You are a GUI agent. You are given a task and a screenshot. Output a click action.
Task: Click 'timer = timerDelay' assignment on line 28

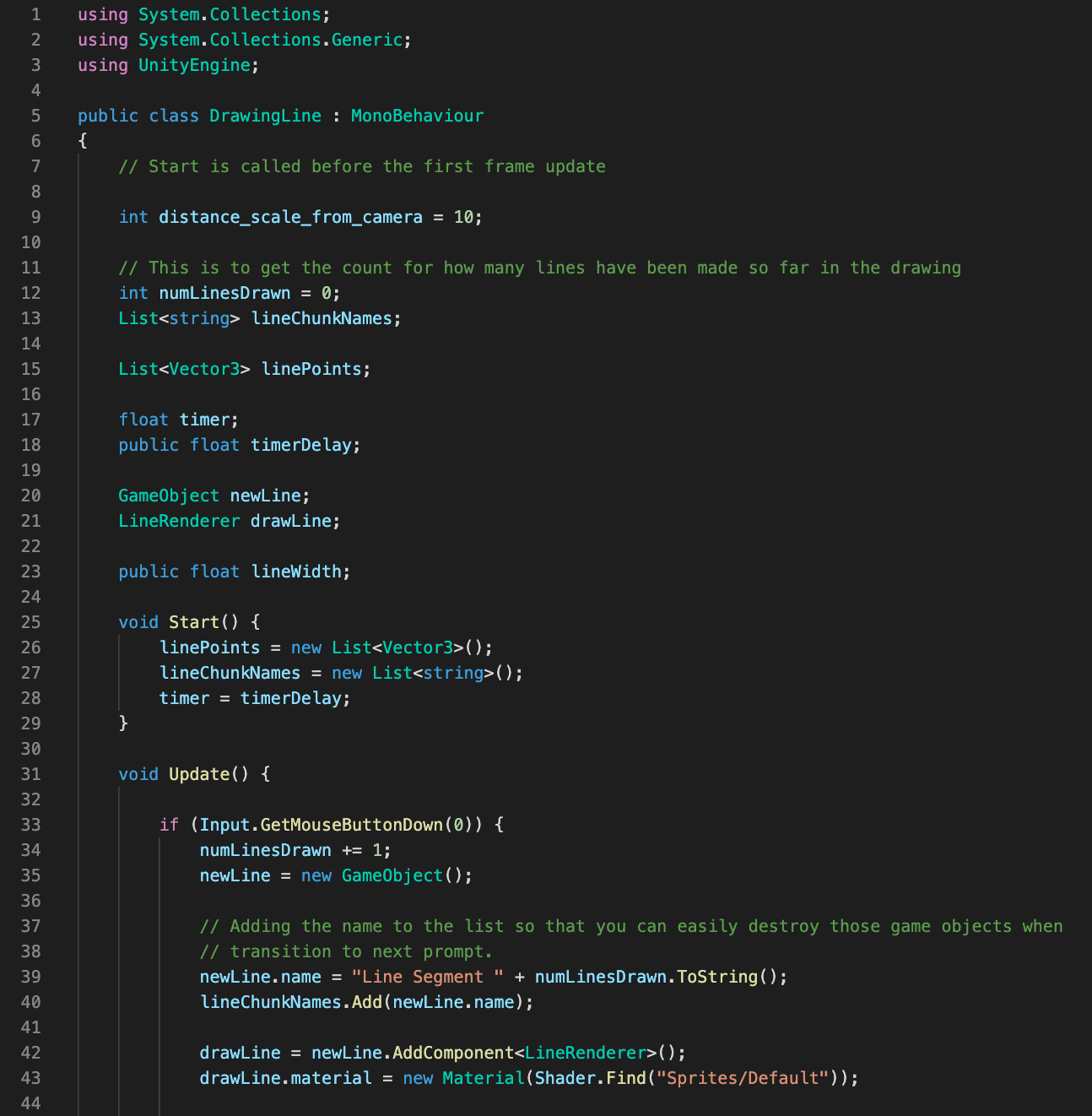[250, 698]
